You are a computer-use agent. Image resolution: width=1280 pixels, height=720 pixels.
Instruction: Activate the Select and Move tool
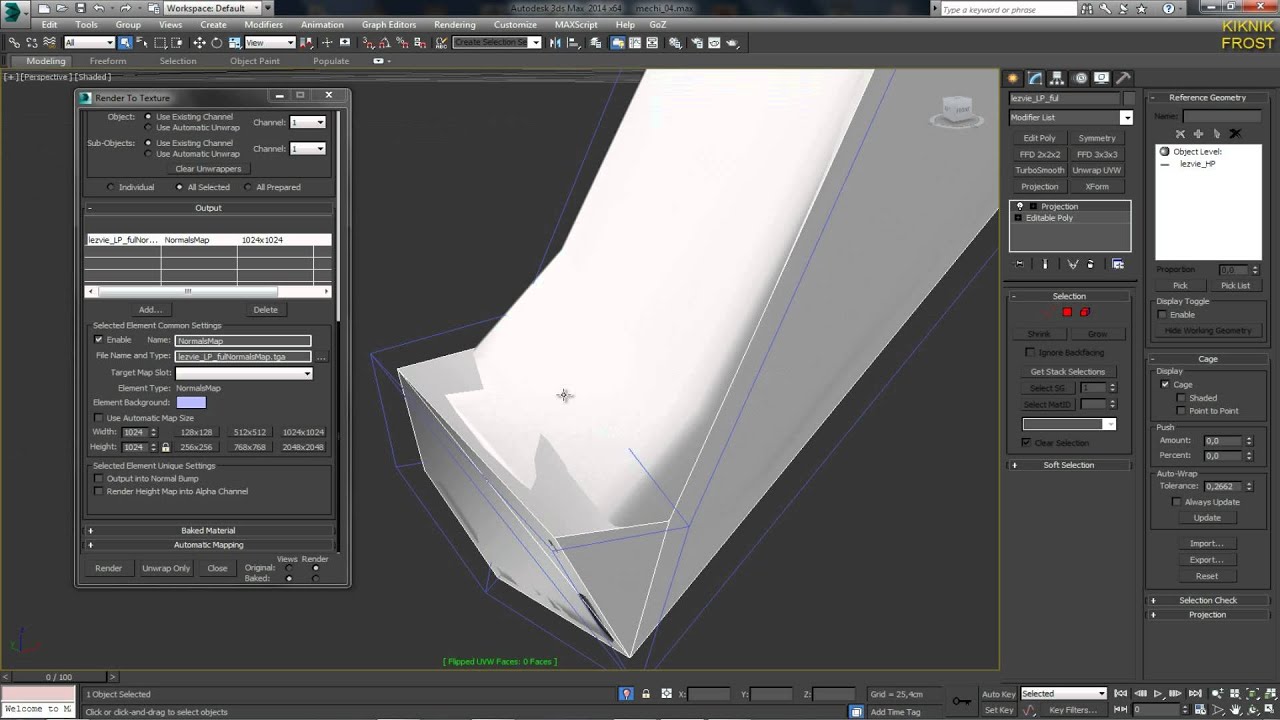pos(199,43)
